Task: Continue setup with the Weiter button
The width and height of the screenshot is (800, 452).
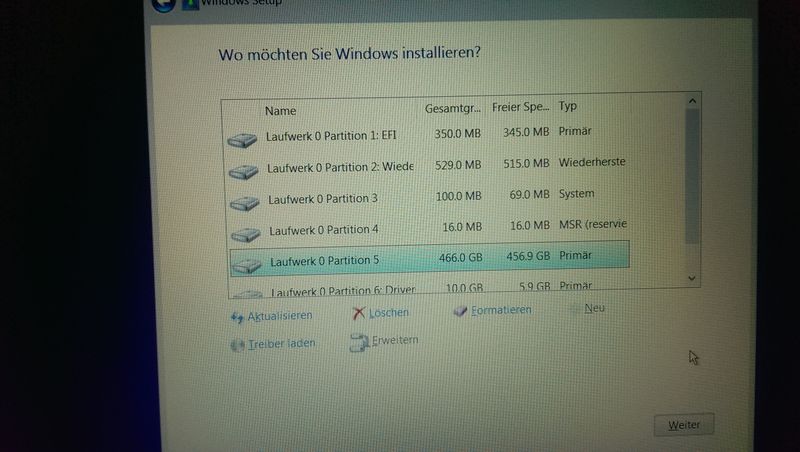Action: point(684,424)
